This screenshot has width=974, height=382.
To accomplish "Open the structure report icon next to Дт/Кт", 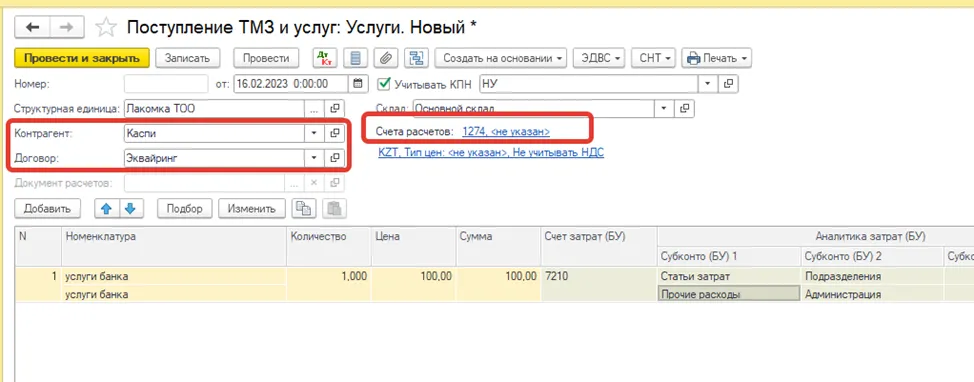I will (x=356, y=58).
